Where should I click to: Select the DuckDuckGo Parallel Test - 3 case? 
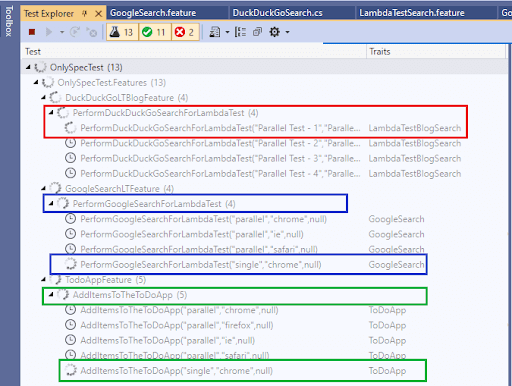(x=264, y=158)
